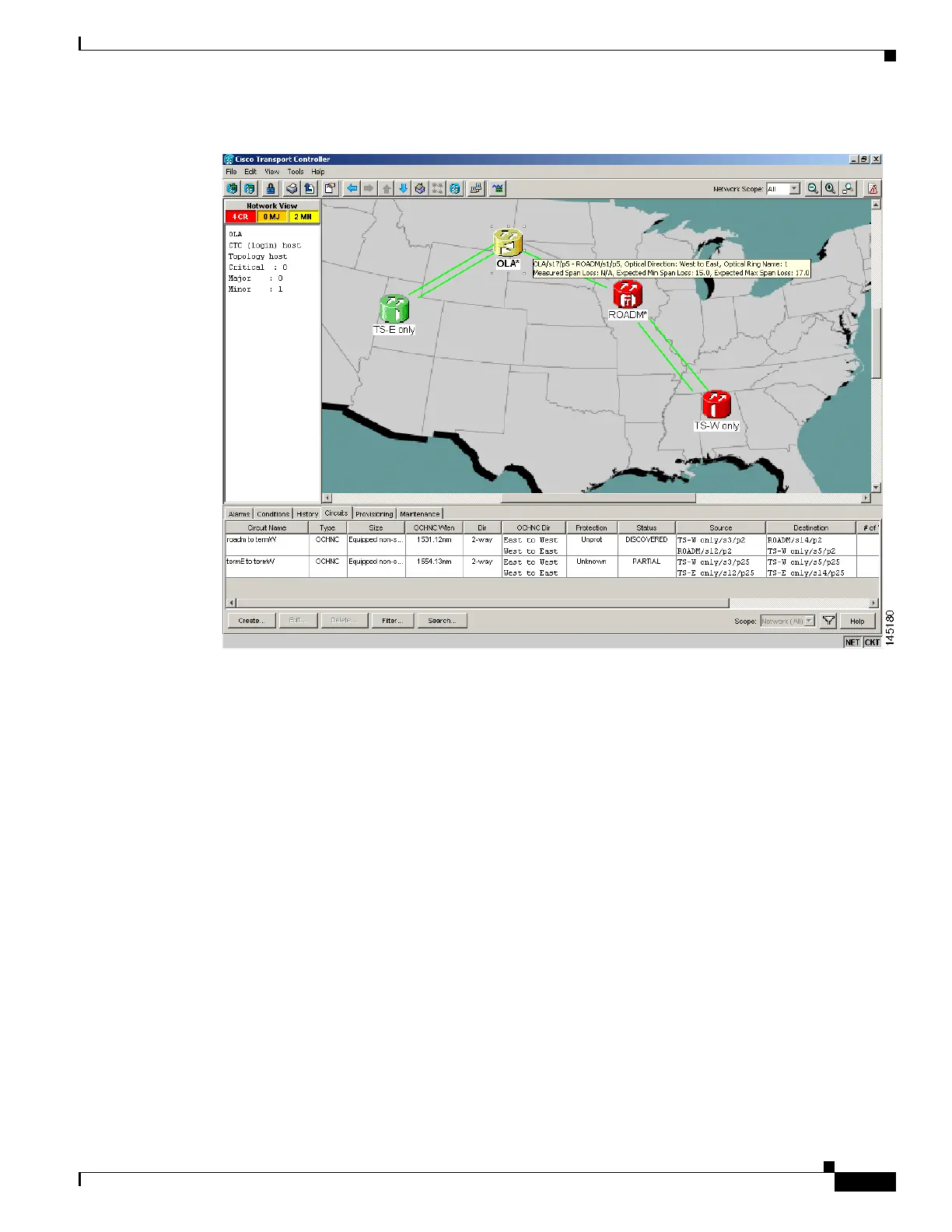Click the gray grid toolbar icon
The width and height of the screenshot is (952, 1232).
click(x=437, y=188)
